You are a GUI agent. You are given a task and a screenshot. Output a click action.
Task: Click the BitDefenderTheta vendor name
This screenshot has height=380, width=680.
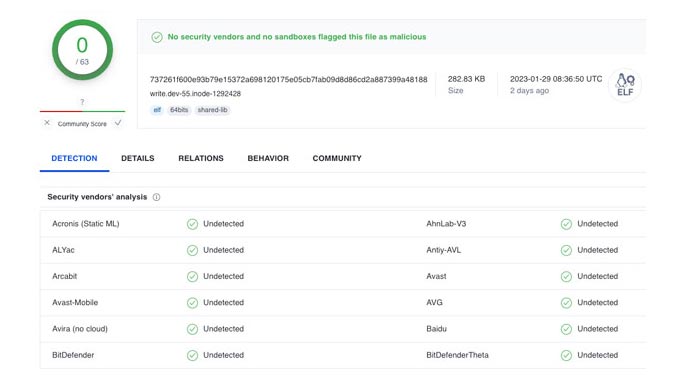coord(457,355)
